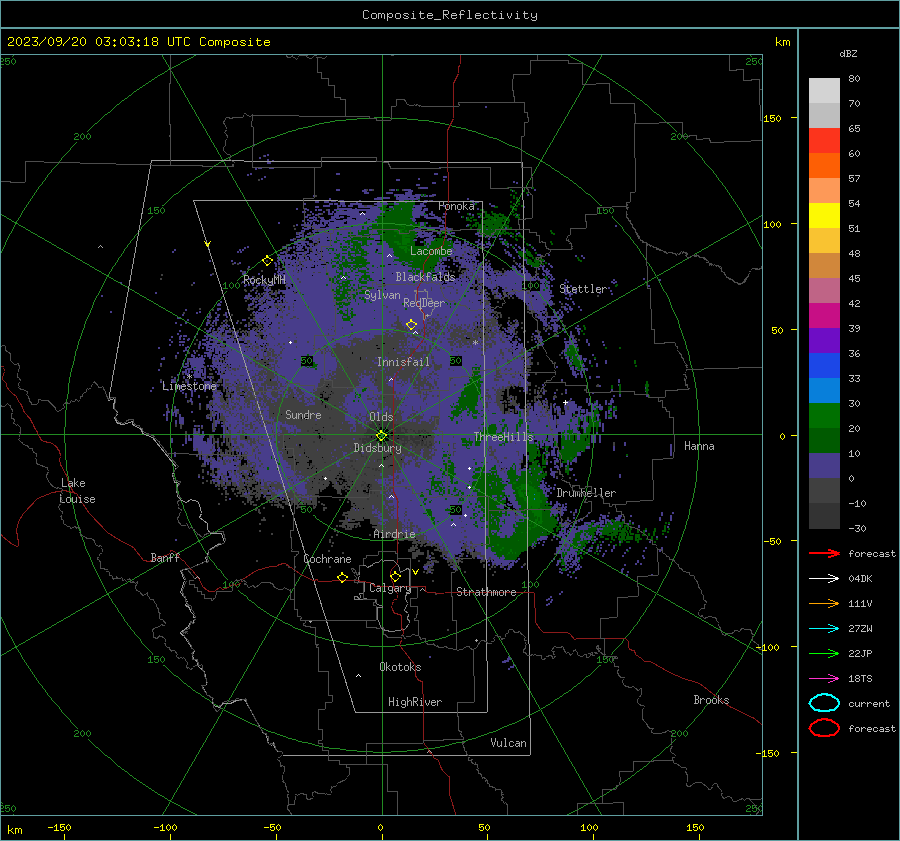Click the ThreeHills label
This screenshot has height=841, width=900.
click(503, 437)
